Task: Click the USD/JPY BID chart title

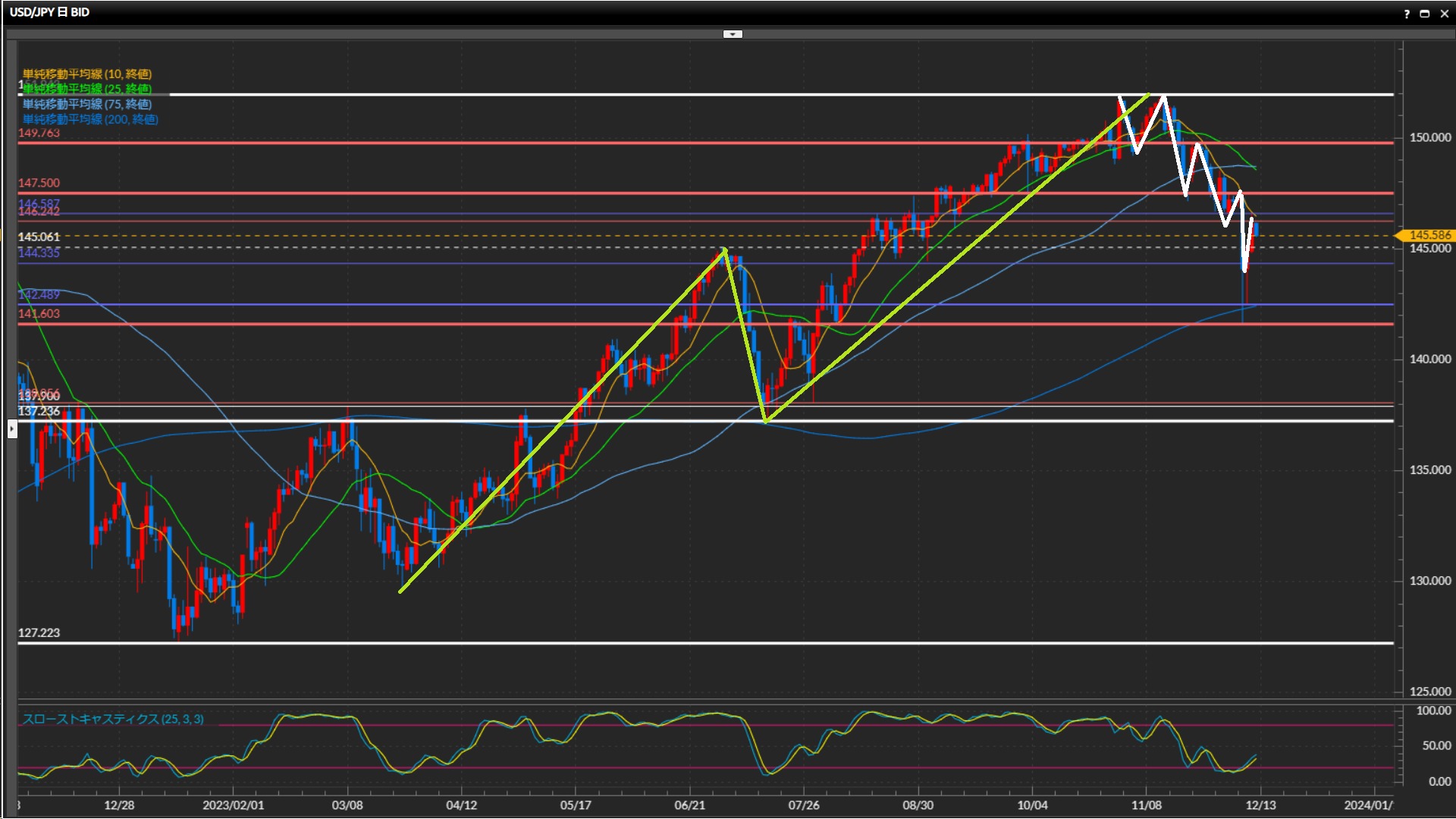Action: tap(49, 12)
